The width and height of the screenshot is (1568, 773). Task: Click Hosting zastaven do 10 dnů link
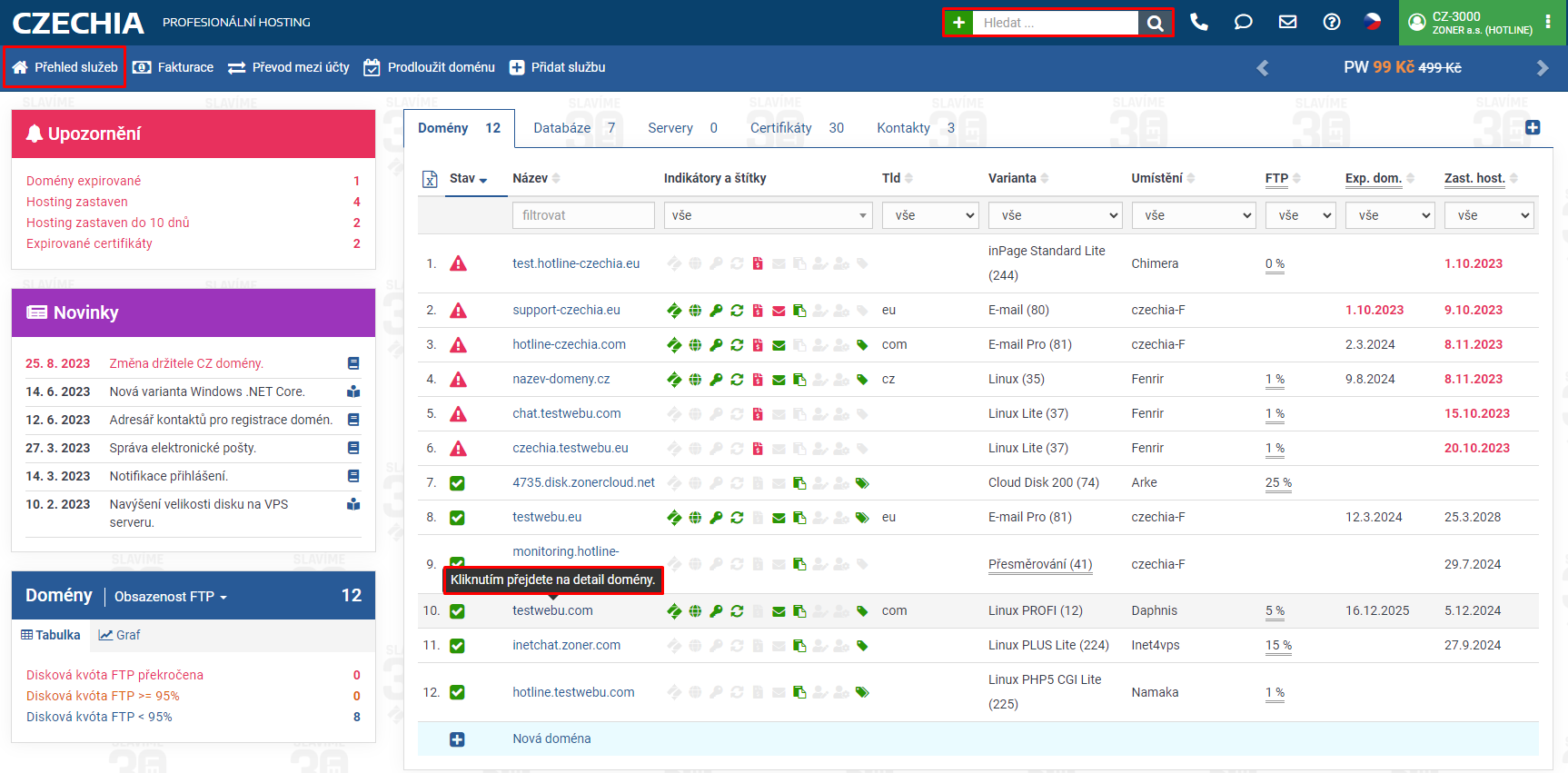click(x=108, y=223)
